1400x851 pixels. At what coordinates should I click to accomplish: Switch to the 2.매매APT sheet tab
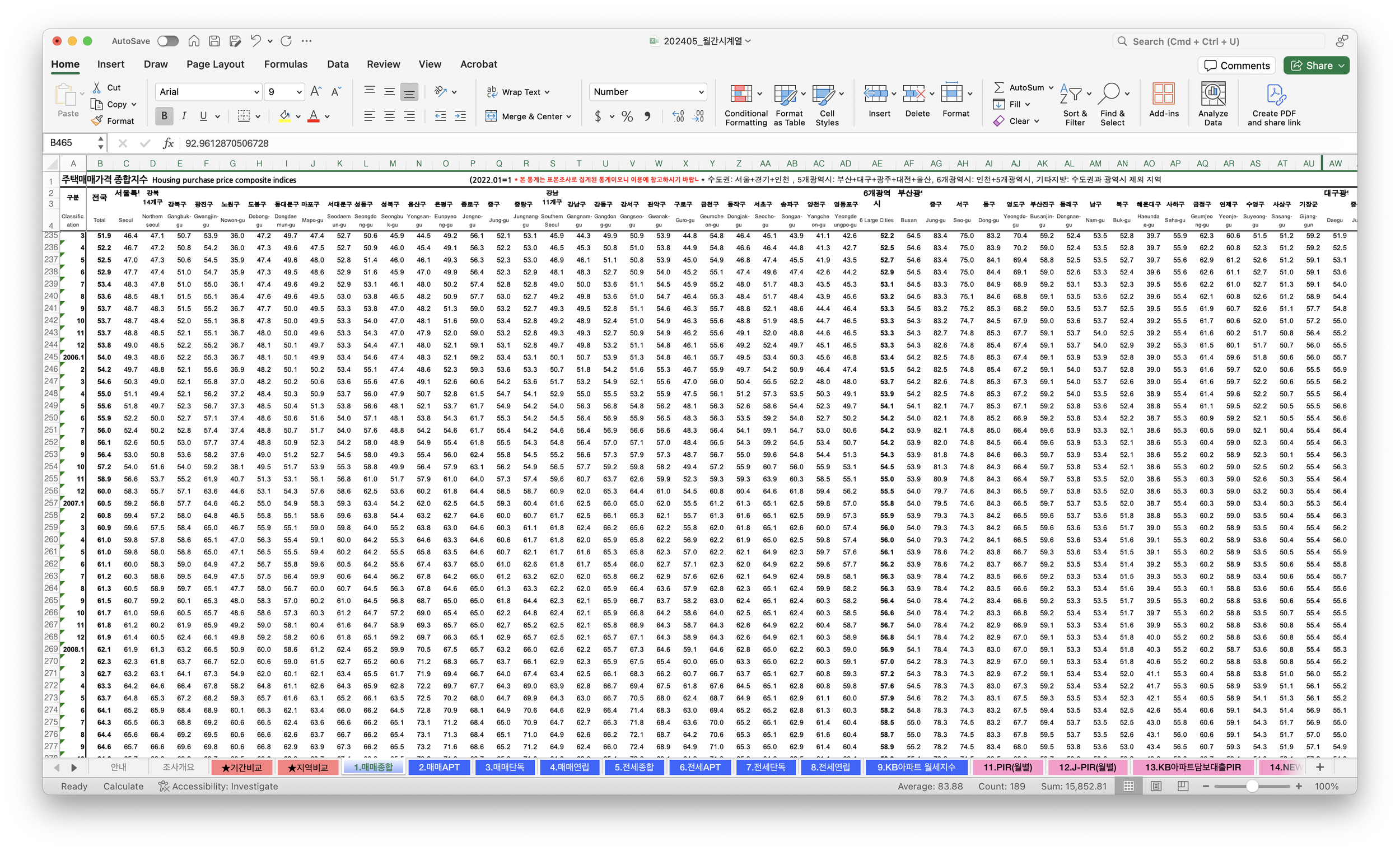click(x=438, y=767)
